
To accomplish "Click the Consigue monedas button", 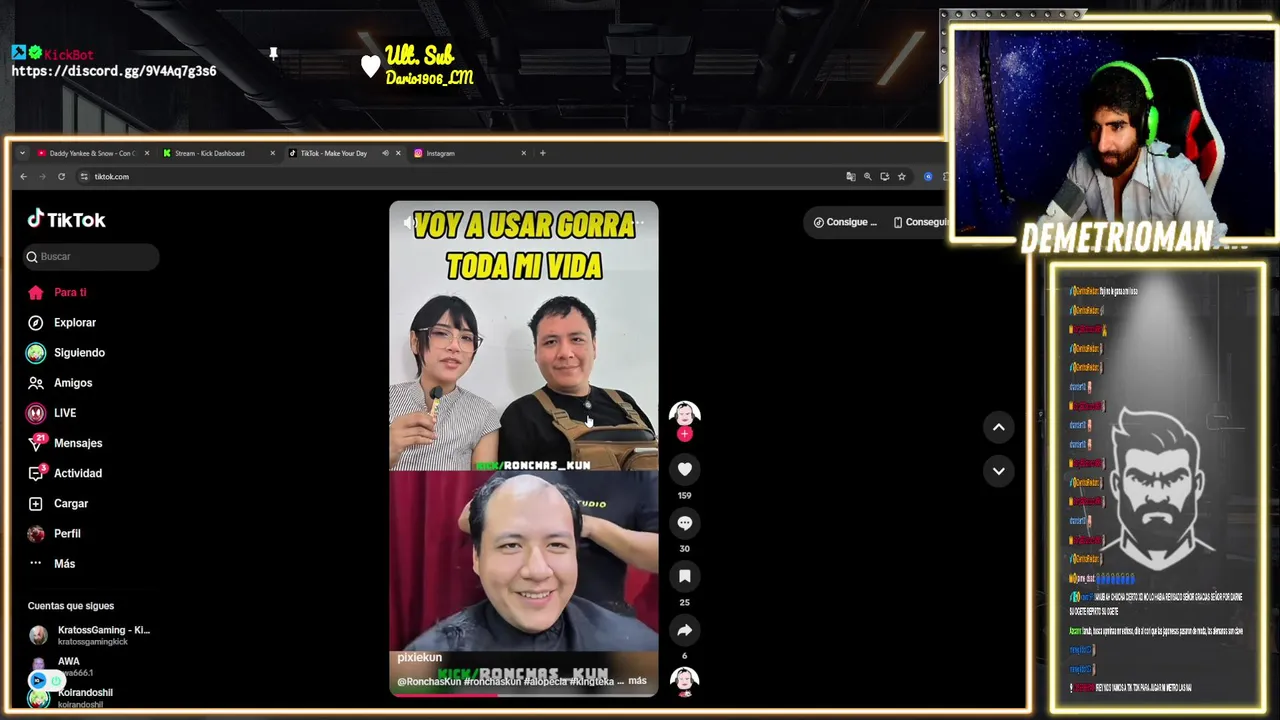I will (x=845, y=222).
